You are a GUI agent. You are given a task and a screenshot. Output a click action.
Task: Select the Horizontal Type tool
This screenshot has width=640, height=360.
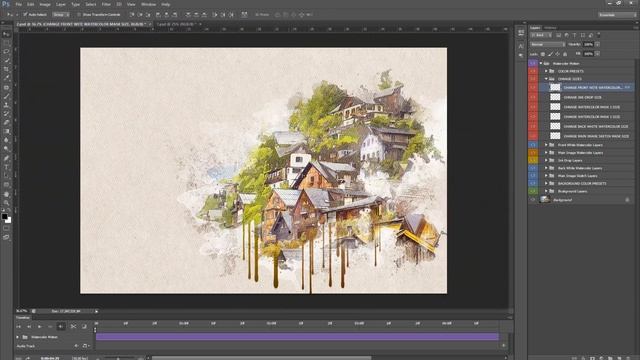pyautogui.click(x=6, y=167)
